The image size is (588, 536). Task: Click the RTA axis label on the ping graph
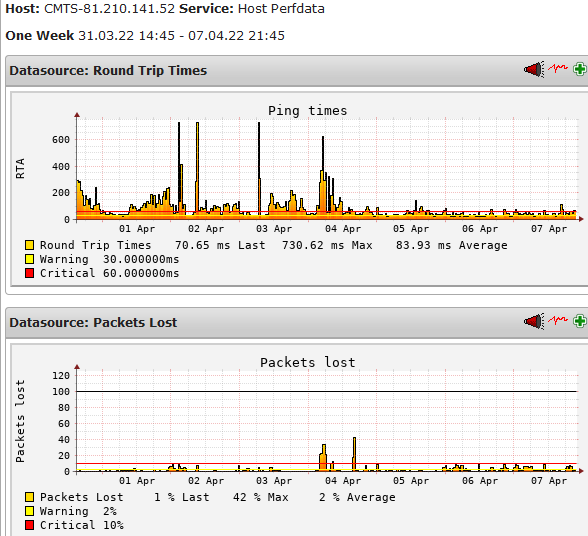20,168
